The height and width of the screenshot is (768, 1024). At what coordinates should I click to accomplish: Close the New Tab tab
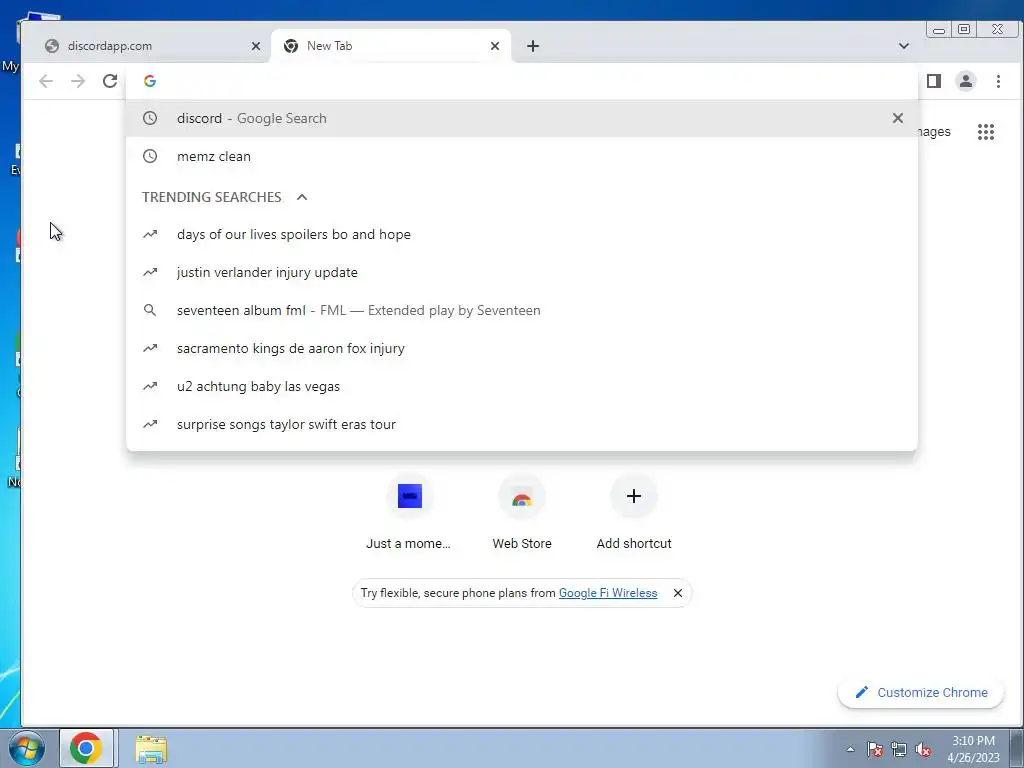tap(495, 46)
